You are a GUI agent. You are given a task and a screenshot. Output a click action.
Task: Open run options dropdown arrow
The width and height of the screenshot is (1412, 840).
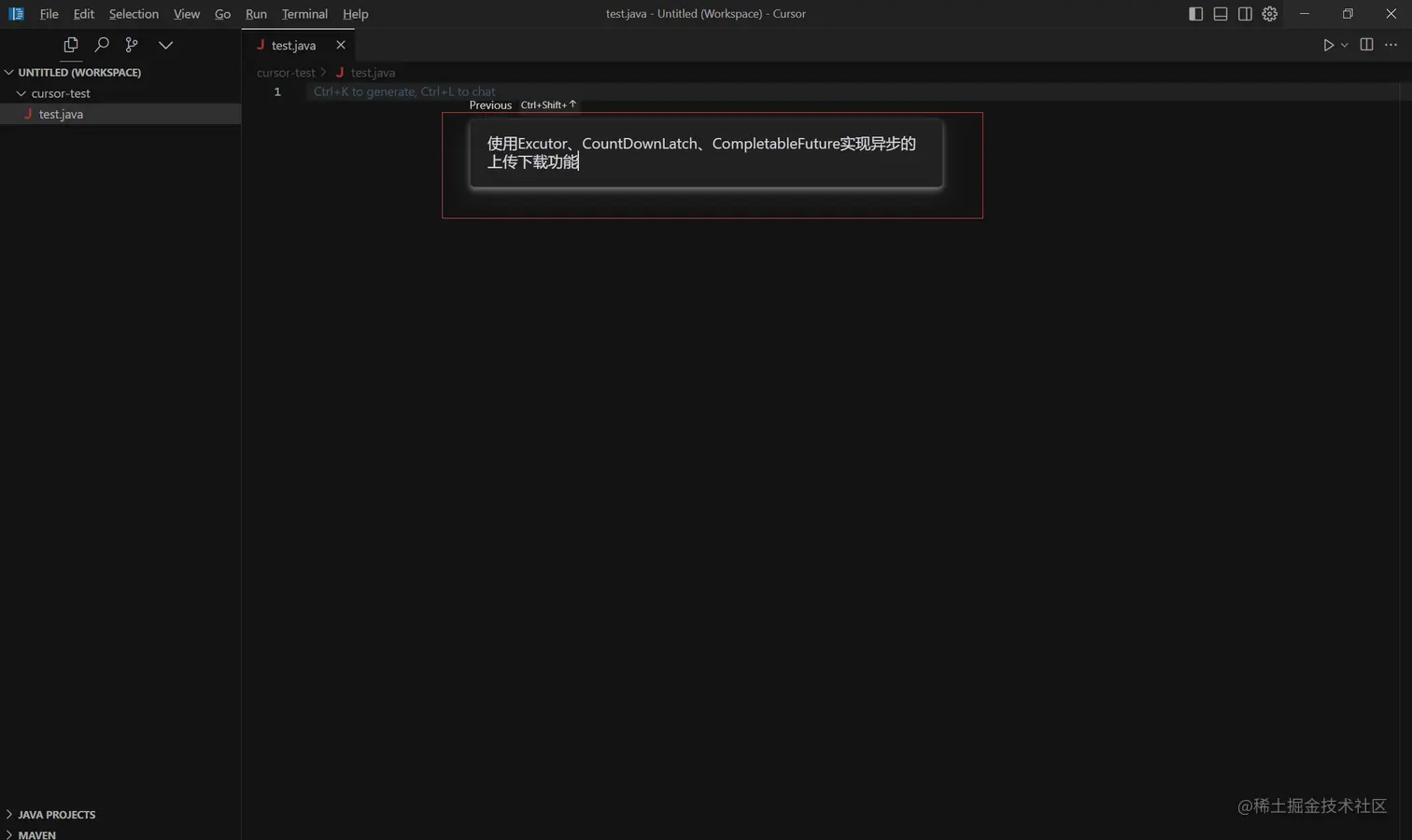click(x=1345, y=45)
